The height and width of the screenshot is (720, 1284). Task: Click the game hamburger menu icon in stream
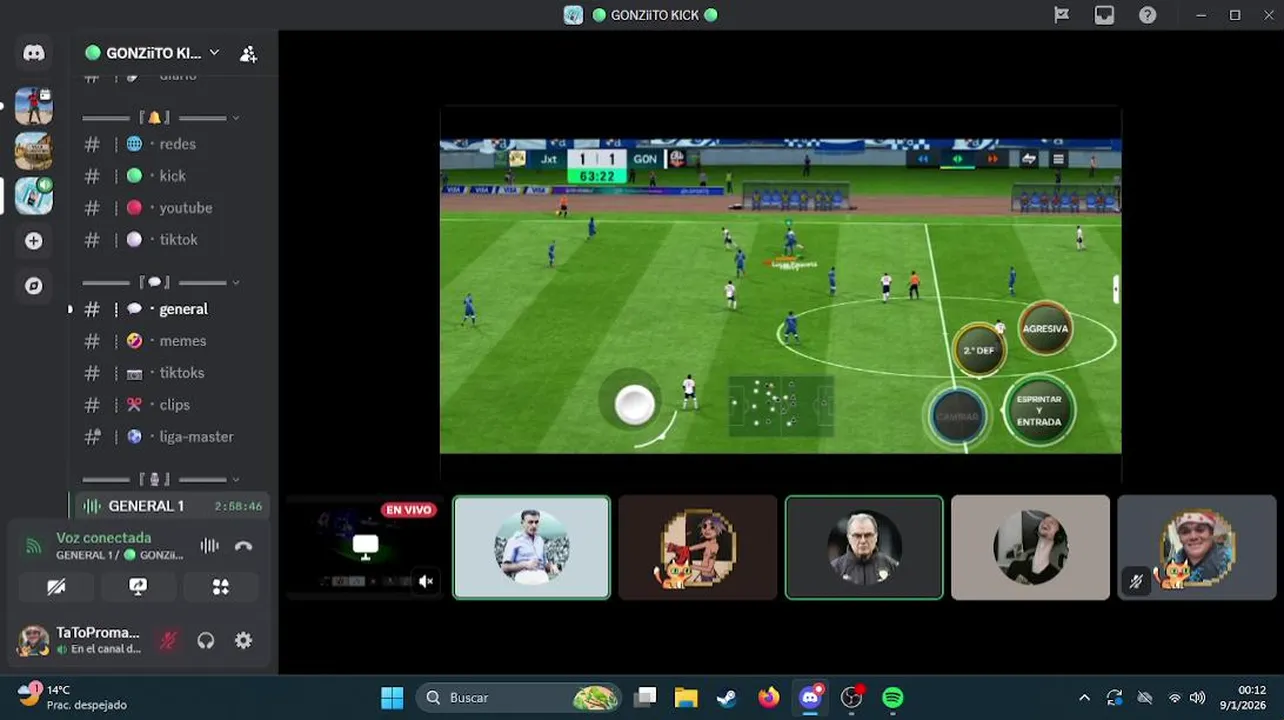coord(1058,159)
